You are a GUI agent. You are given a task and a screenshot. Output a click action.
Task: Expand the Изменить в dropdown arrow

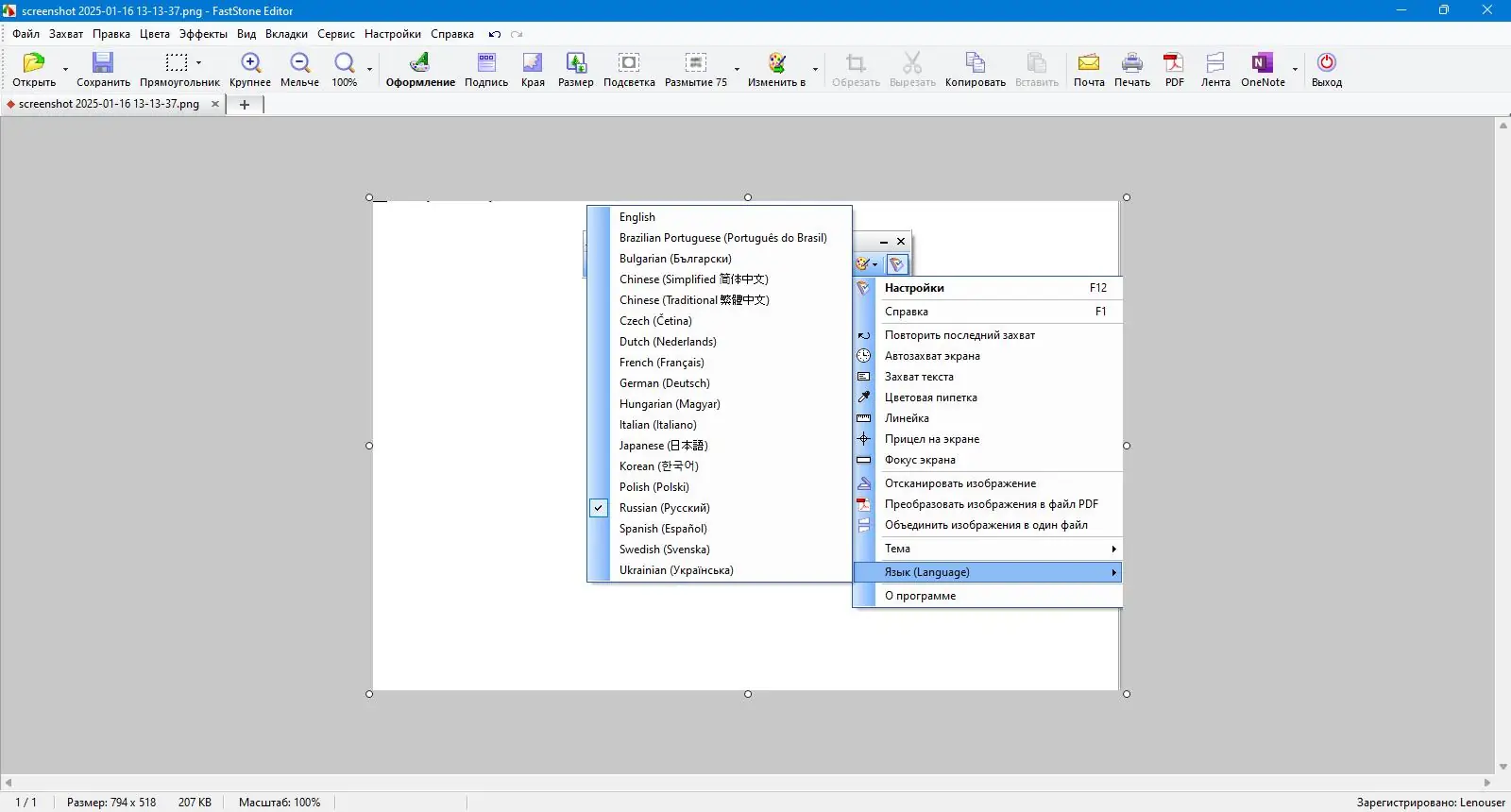click(x=815, y=69)
